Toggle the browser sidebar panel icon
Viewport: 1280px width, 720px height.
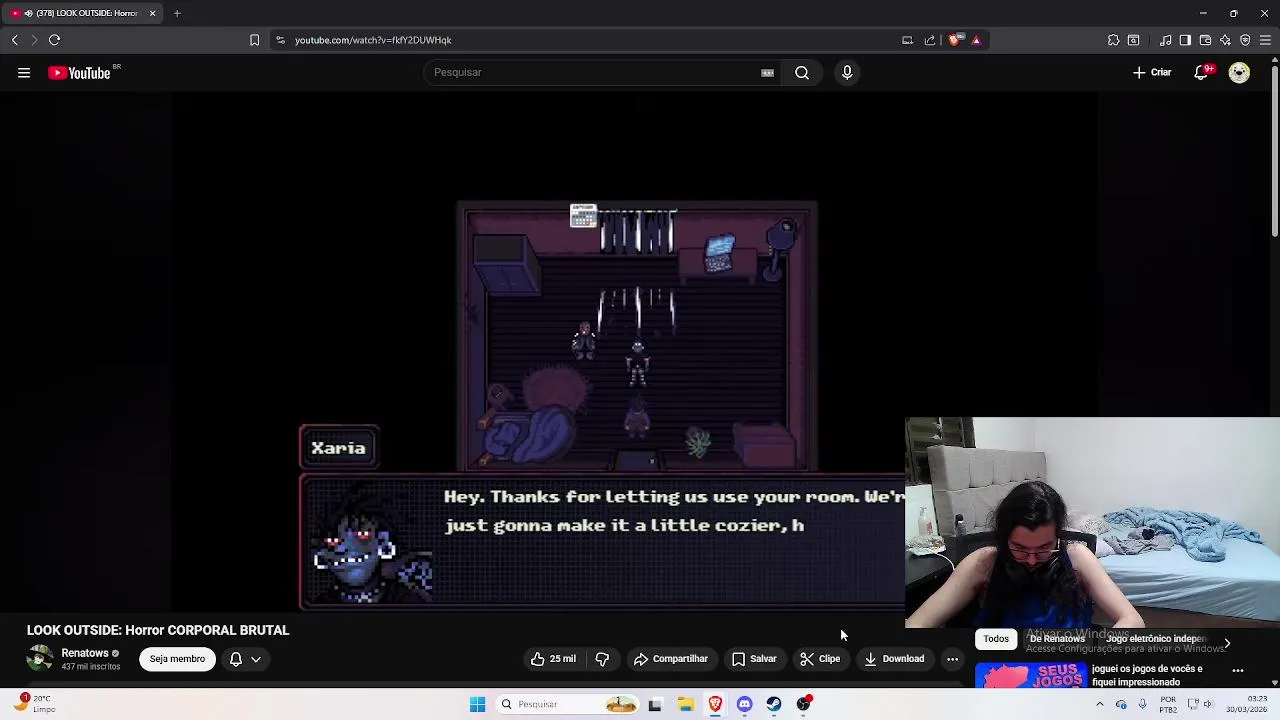coord(1185,40)
